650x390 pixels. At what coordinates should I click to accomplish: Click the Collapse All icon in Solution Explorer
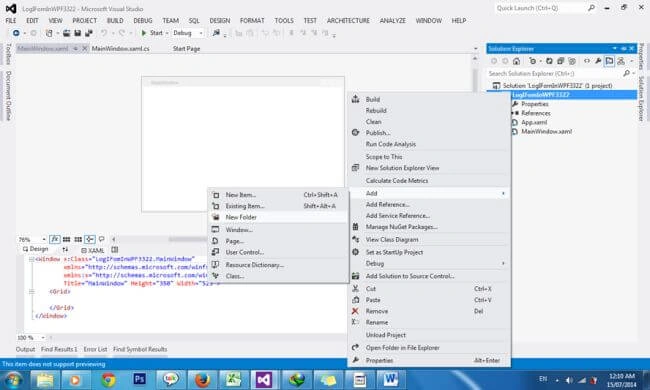coord(560,61)
